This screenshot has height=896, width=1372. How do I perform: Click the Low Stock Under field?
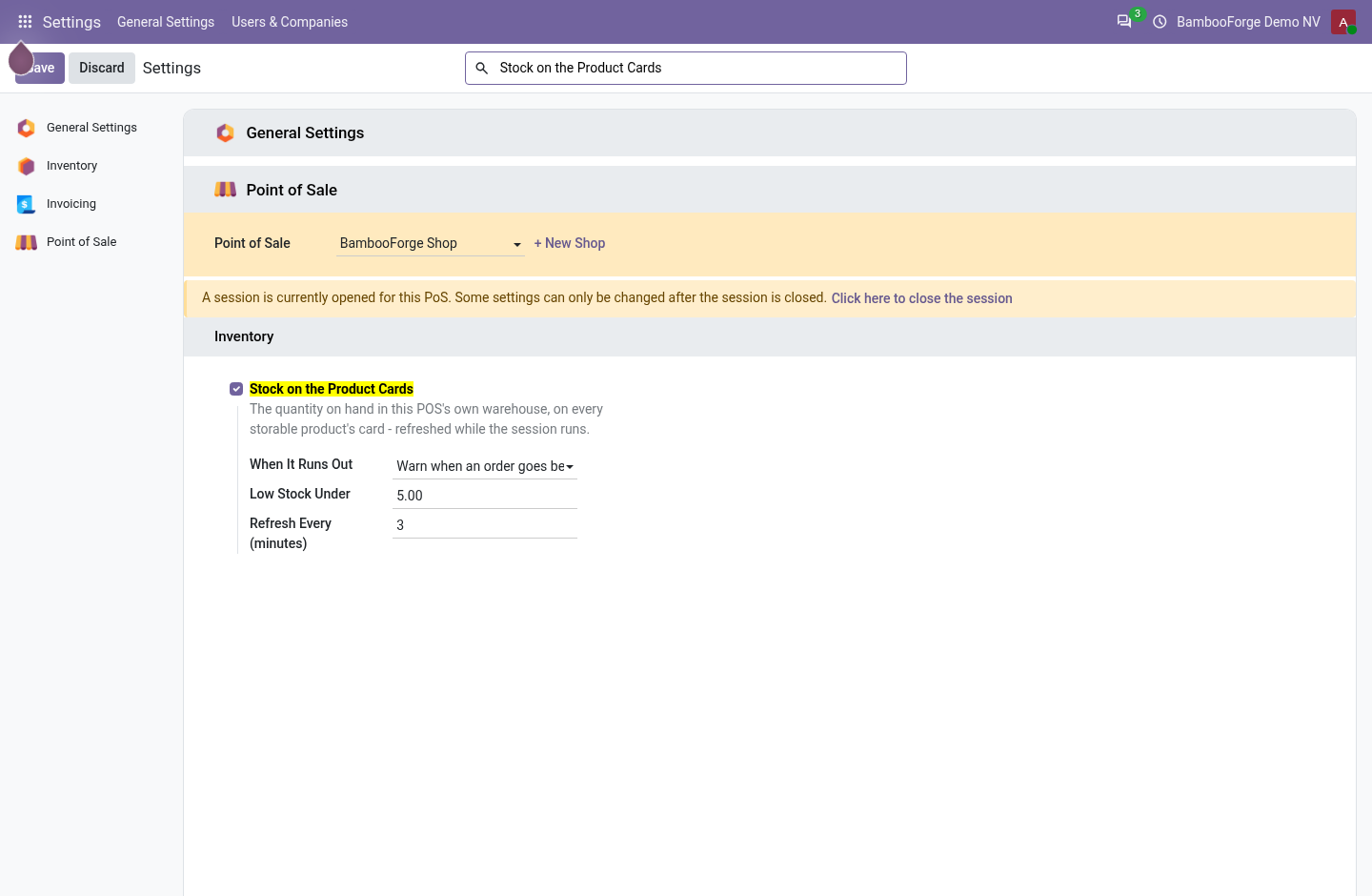point(485,496)
